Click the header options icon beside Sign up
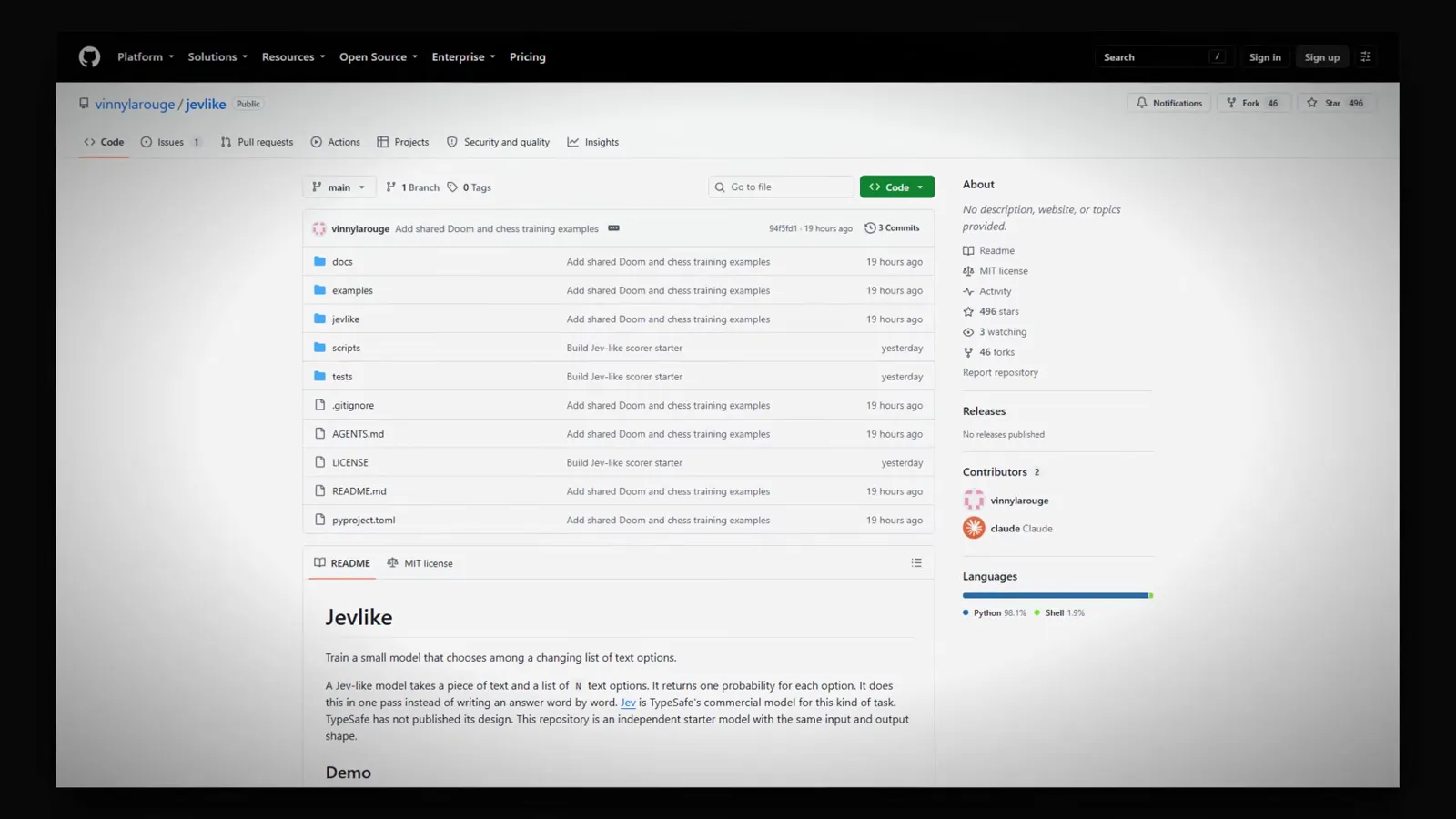 coord(1366,56)
